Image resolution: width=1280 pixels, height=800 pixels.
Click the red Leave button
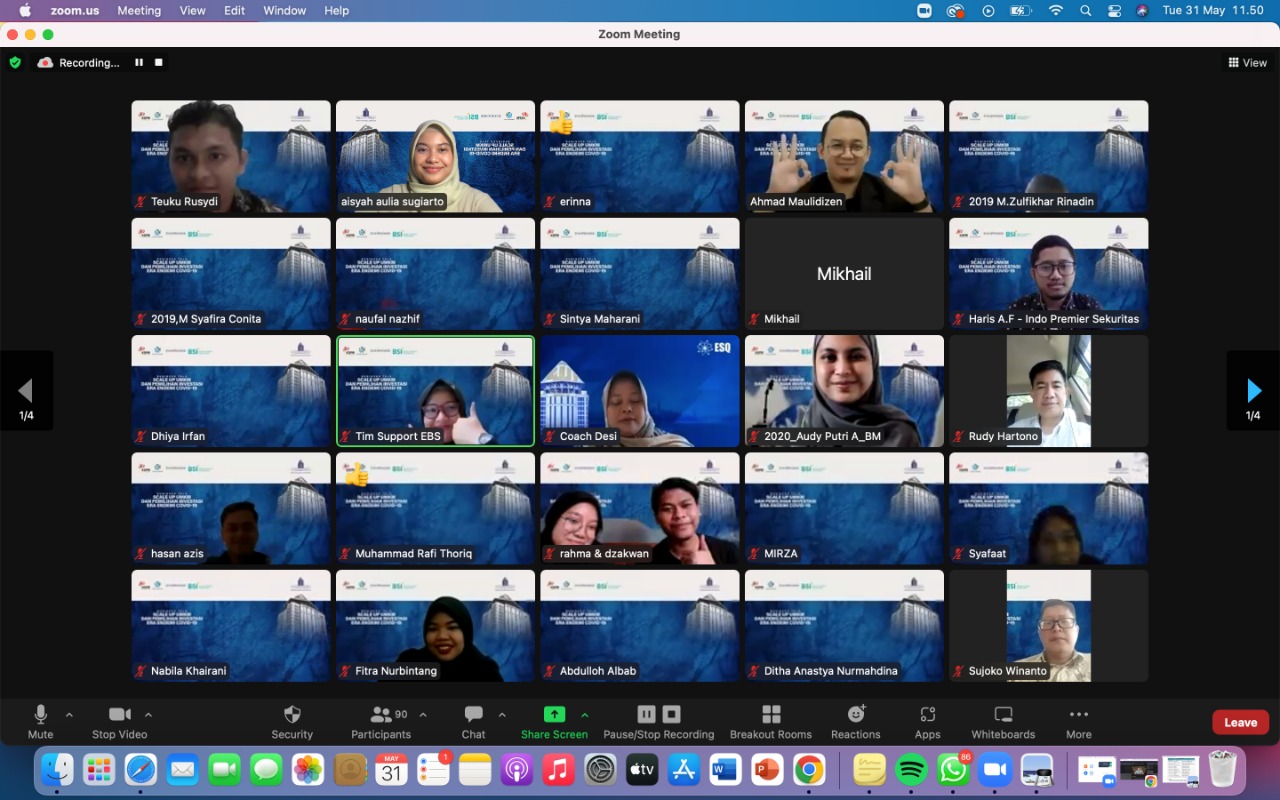pos(1240,722)
